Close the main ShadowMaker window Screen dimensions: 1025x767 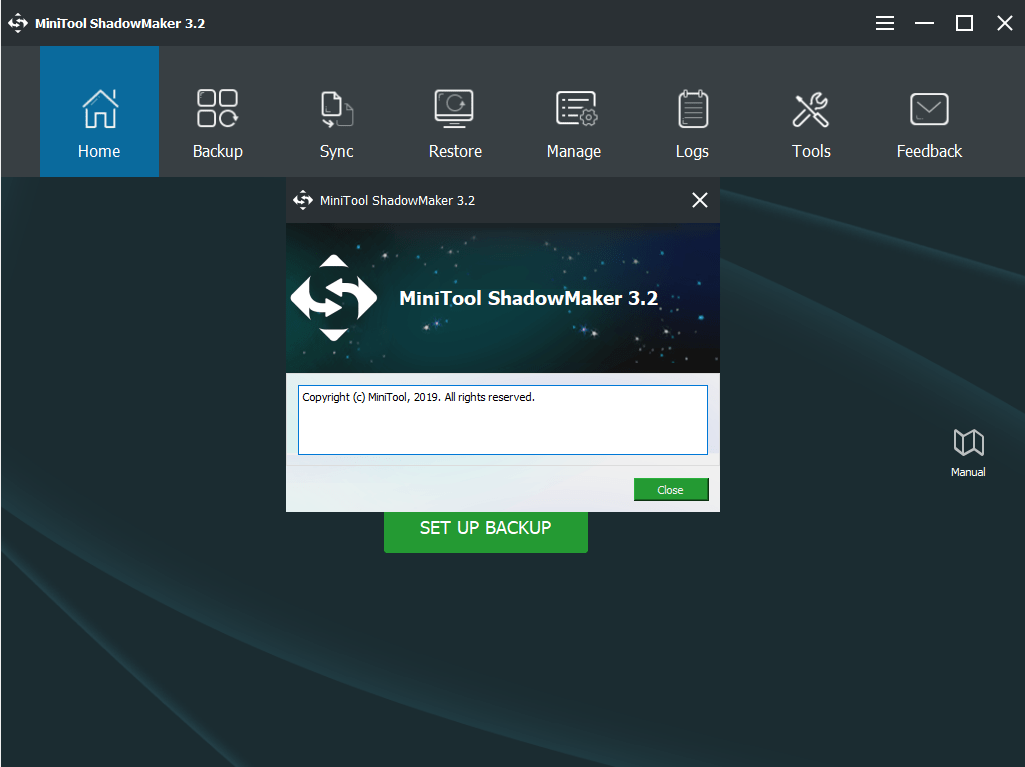[1005, 24]
